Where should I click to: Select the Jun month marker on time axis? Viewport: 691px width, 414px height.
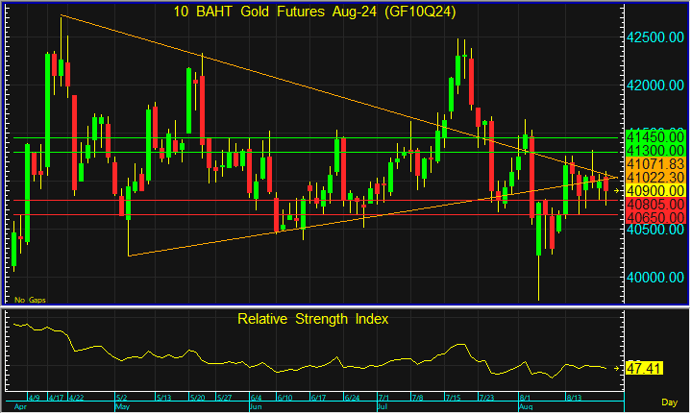point(255,408)
